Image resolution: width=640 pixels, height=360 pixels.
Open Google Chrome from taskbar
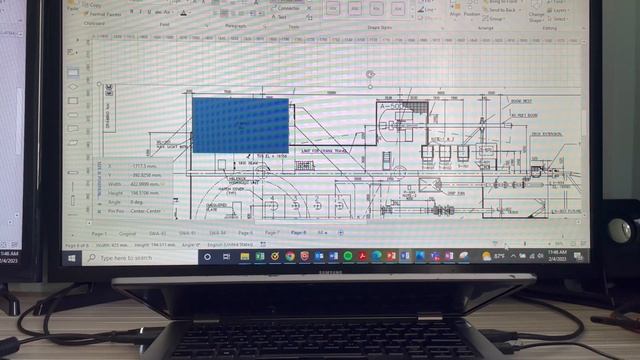[290, 256]
